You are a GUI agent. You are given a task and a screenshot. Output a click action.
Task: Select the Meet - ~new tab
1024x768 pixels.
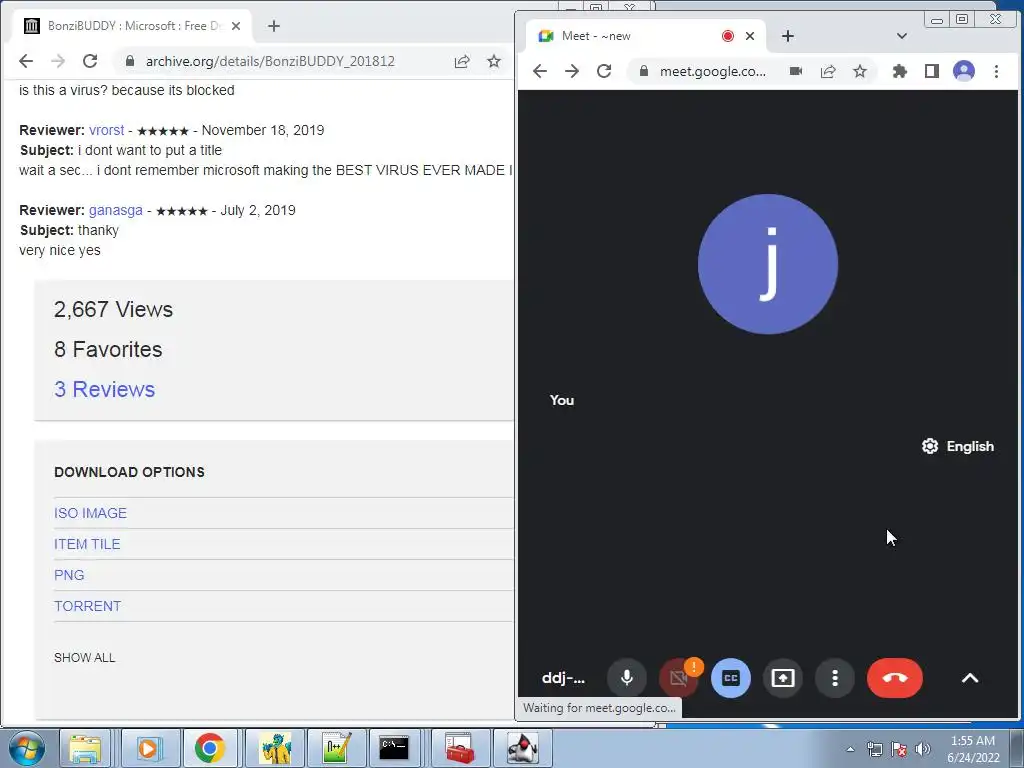pyautogui.click(x=647, y=36)
